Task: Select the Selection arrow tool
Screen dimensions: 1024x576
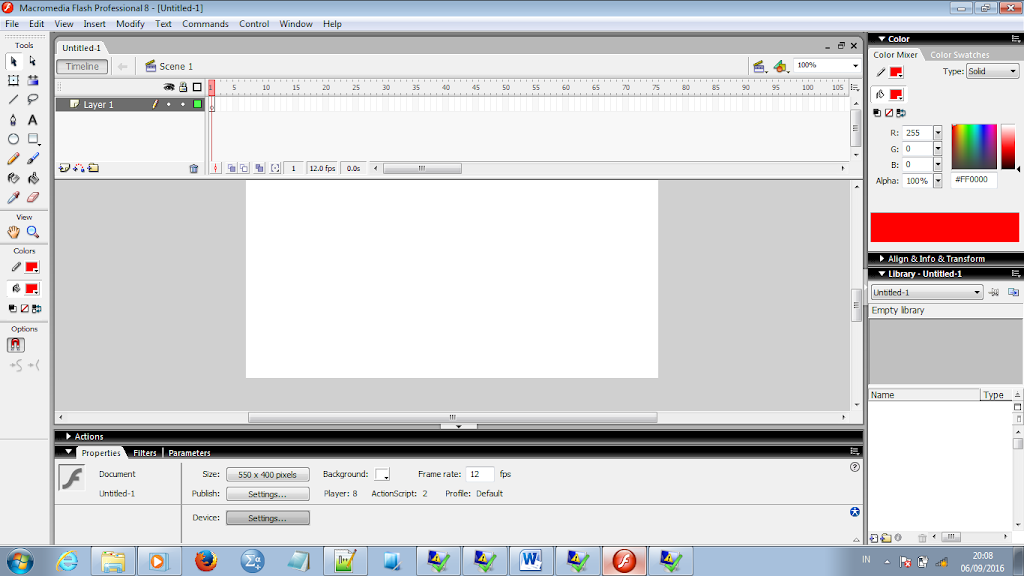Action: point(13,61)
